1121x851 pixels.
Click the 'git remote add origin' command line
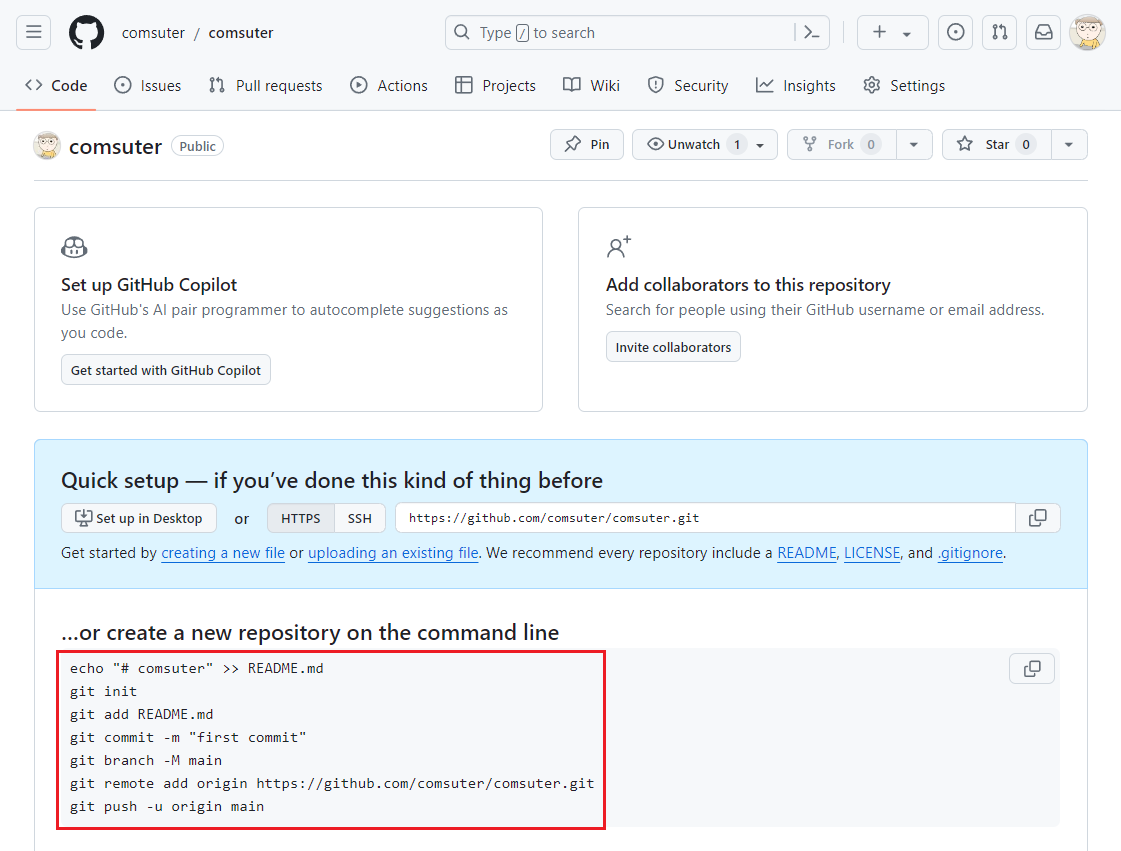[x=332, y=783]
